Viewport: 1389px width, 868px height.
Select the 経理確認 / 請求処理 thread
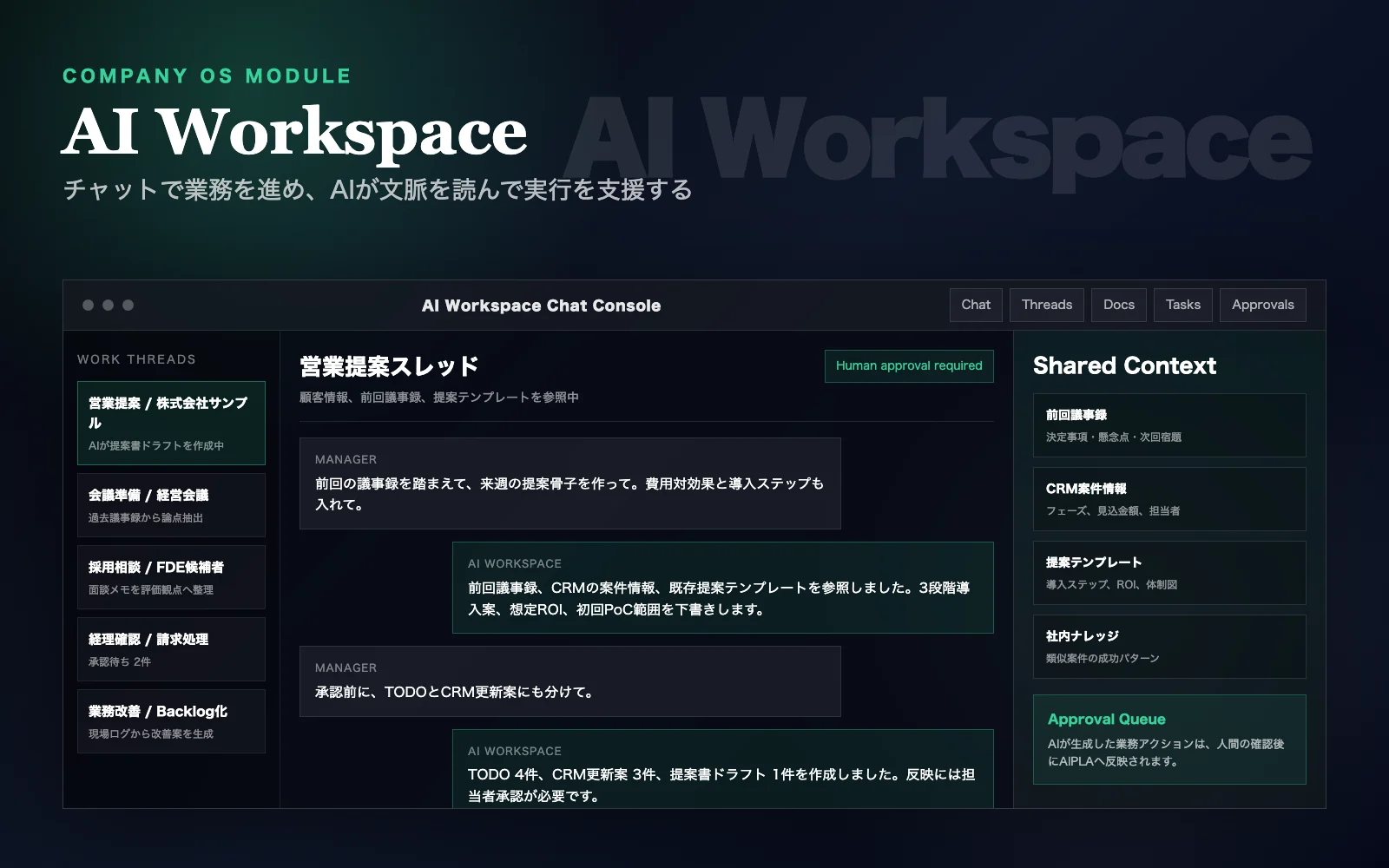(171, 649)
